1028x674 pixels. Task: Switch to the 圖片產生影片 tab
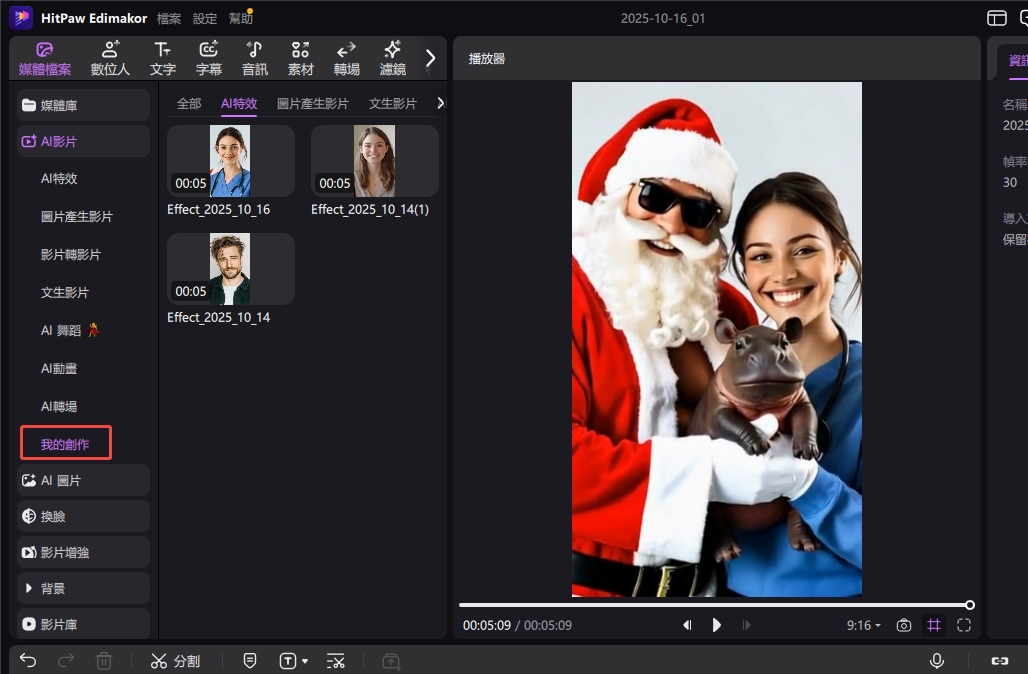pyautogui.click(x=313, y=103)
